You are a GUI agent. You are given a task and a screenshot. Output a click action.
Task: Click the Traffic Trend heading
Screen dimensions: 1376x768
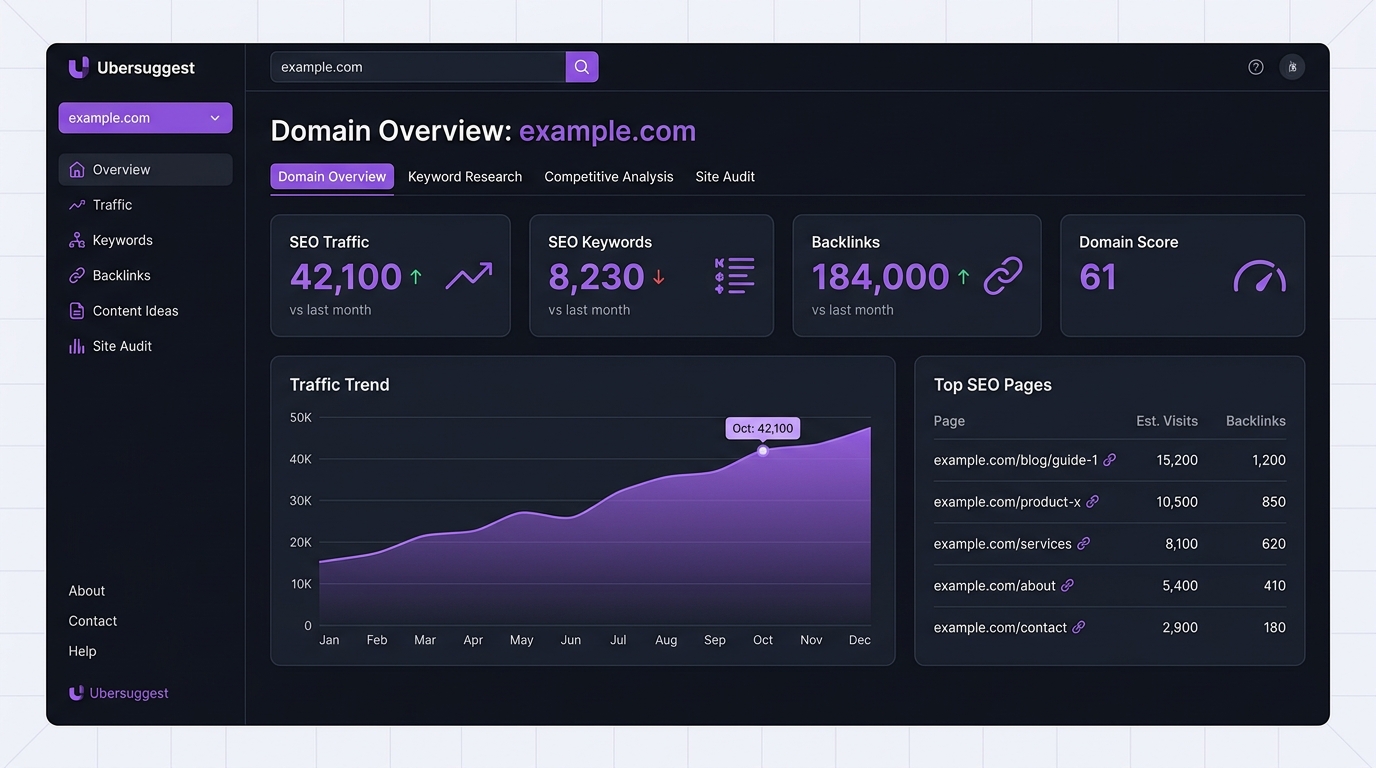[339, 385]
